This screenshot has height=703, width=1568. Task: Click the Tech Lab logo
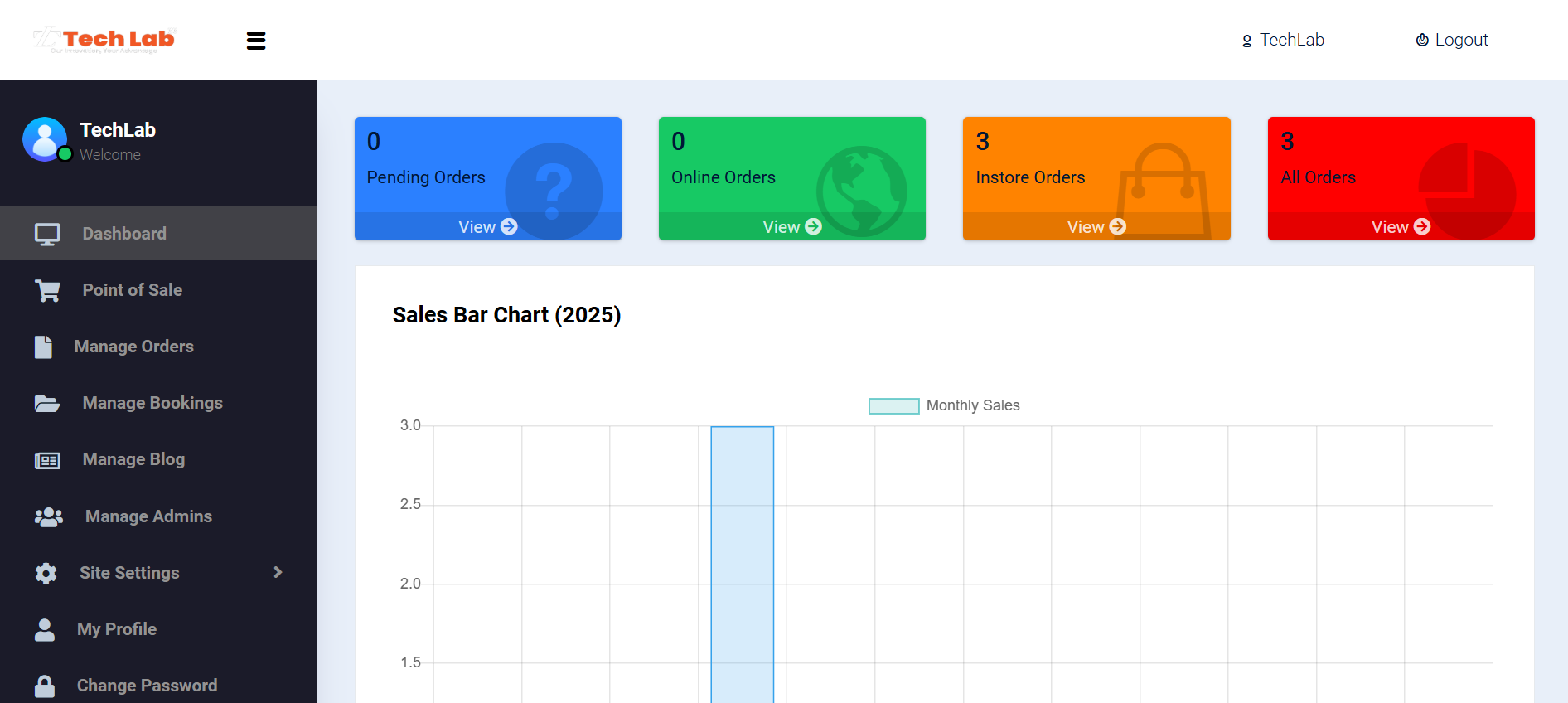click(104, 39)
